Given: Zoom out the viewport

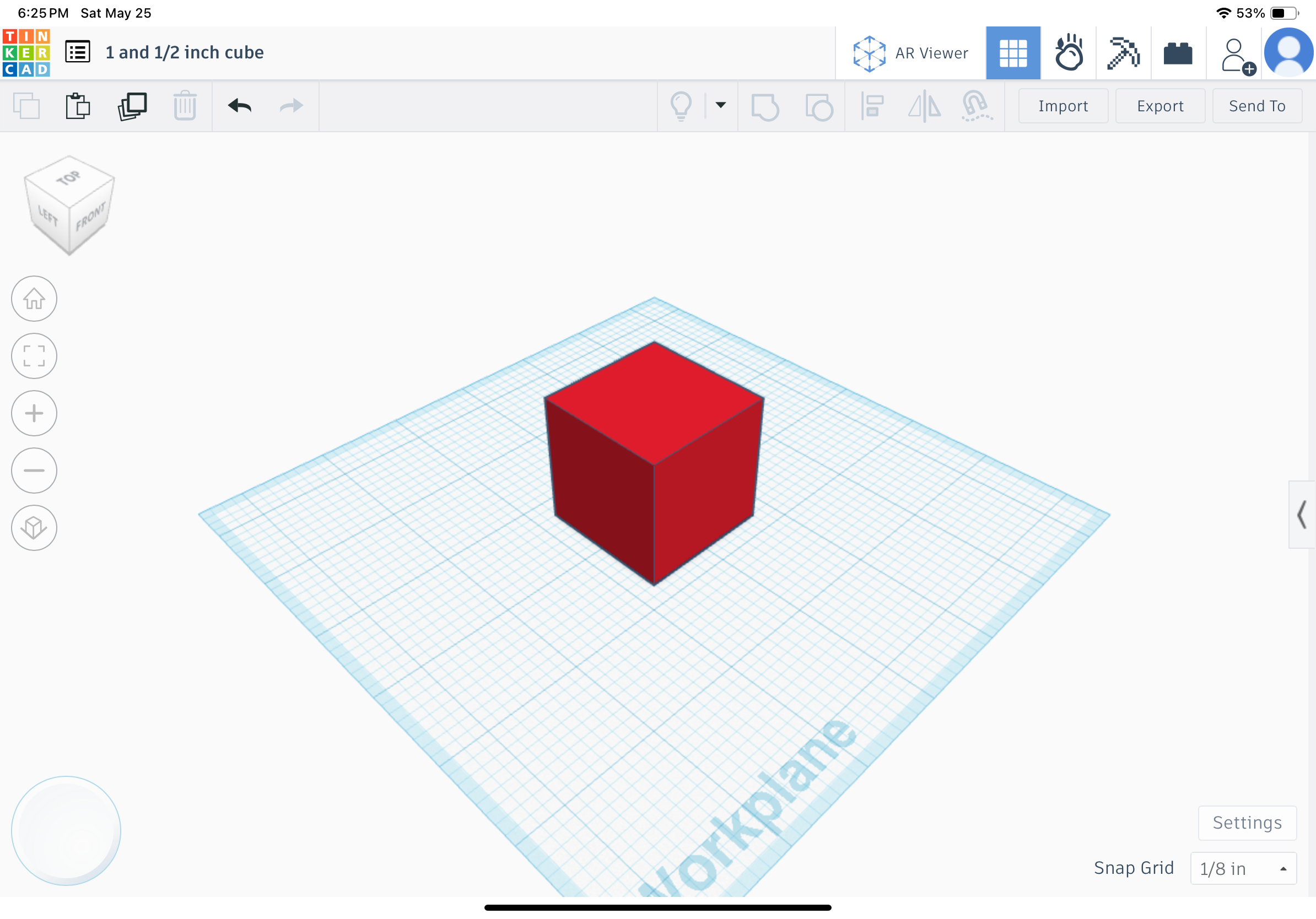Looking at the screenshot, I should (x=34, y=471).
